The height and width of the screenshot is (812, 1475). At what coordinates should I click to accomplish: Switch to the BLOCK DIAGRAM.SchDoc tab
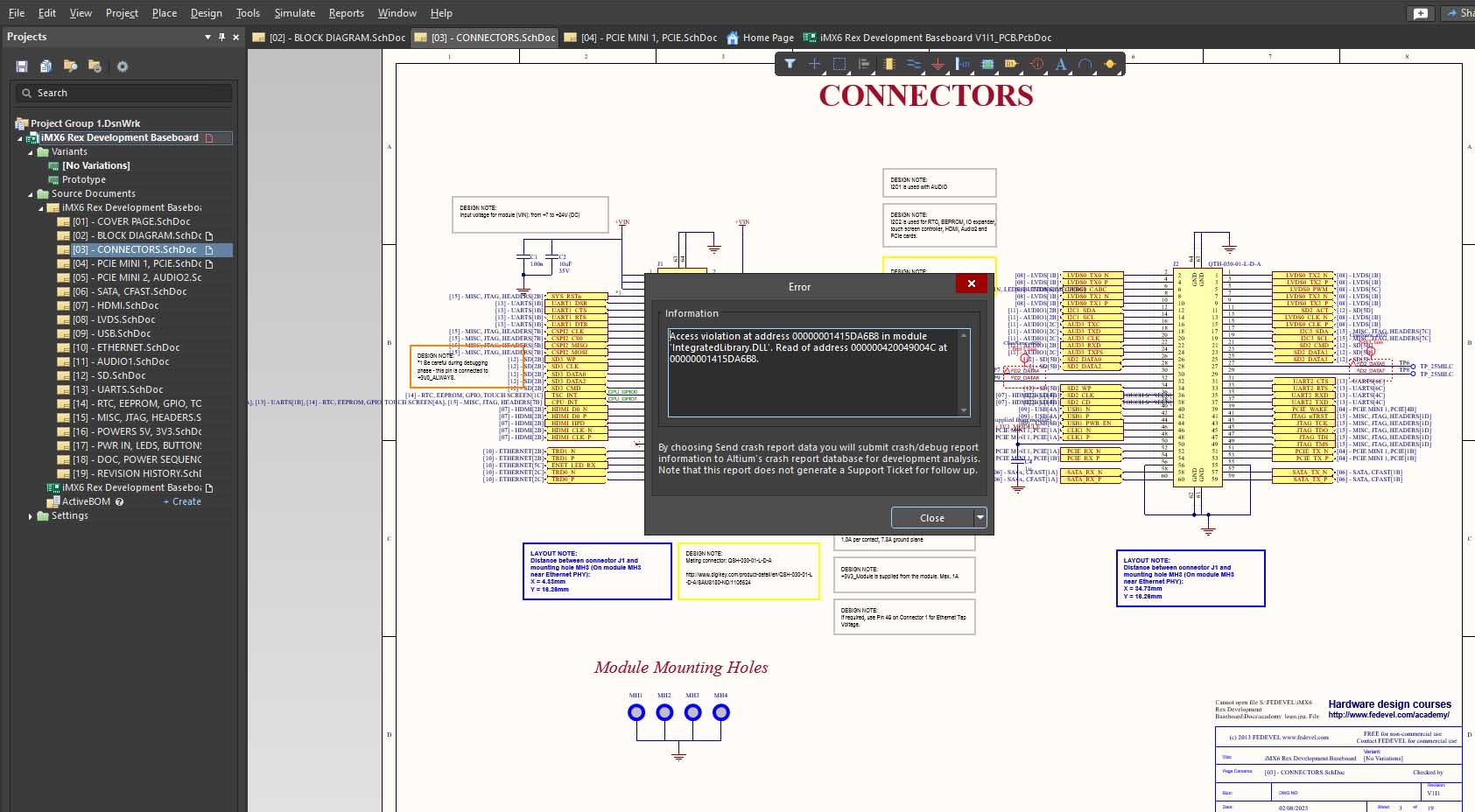click(x=329, y=38)
